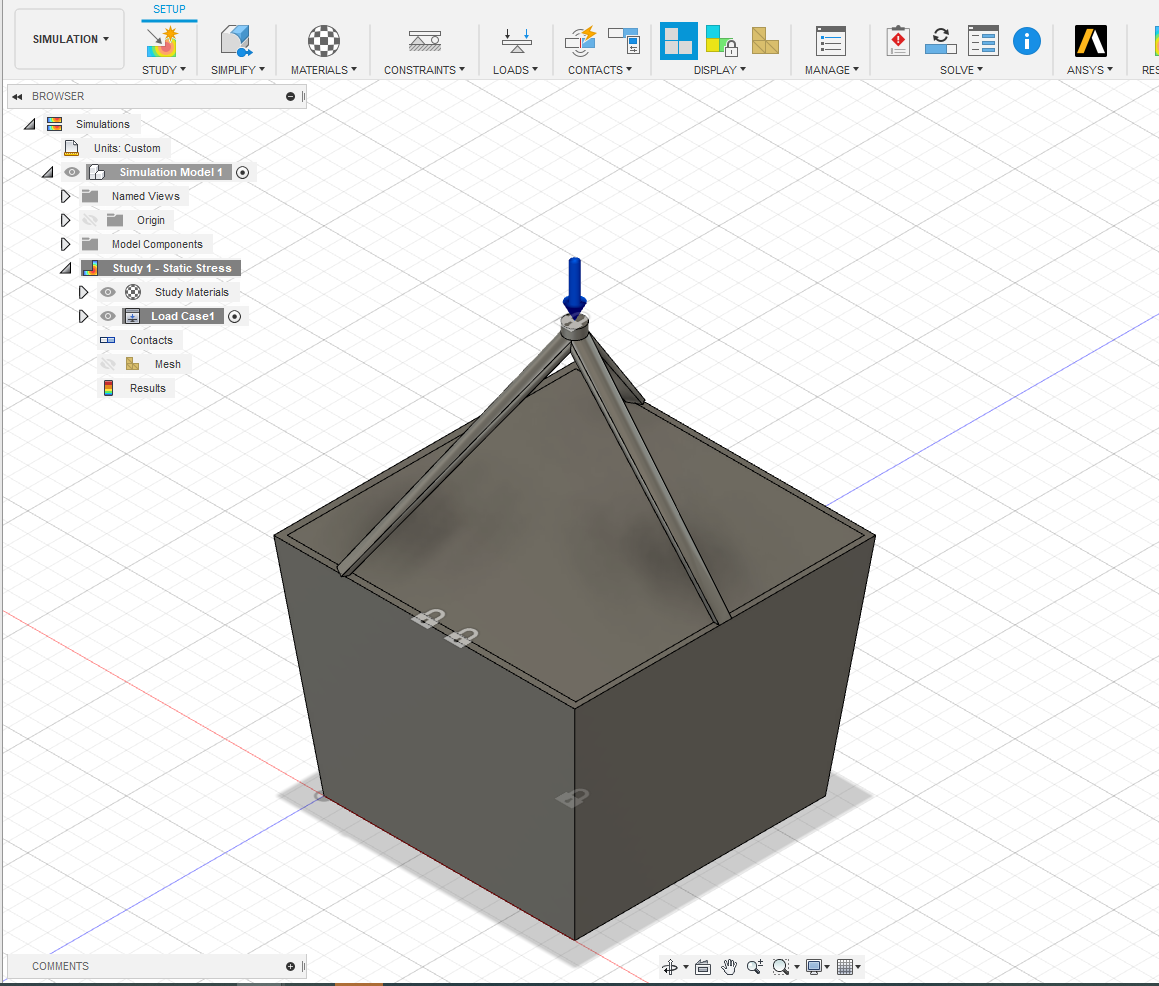Show the Mesh in the browser
Screen dimensions: 1159x986
tap(107, 363)
